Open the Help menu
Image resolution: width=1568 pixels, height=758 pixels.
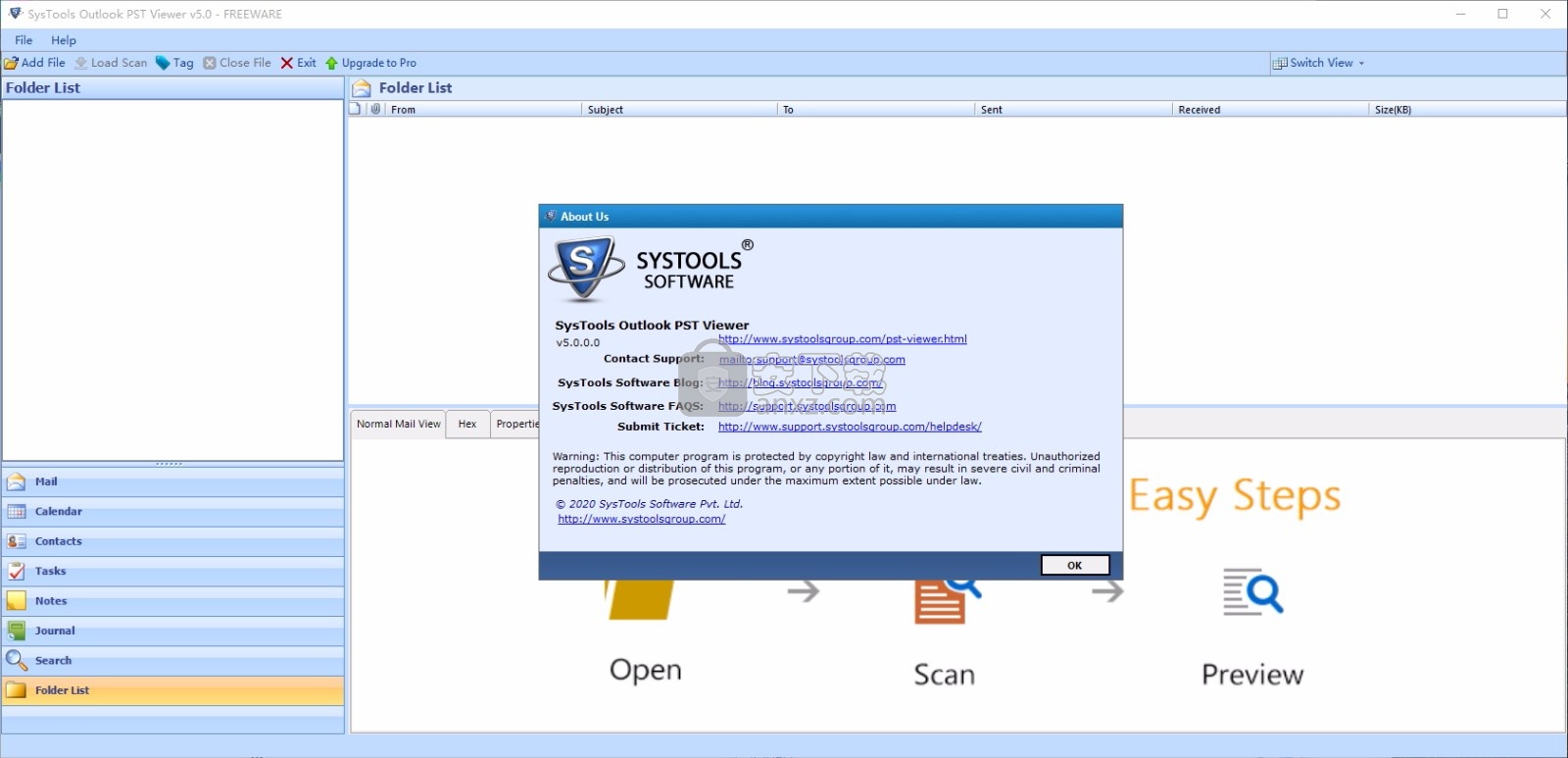[64, 40]
